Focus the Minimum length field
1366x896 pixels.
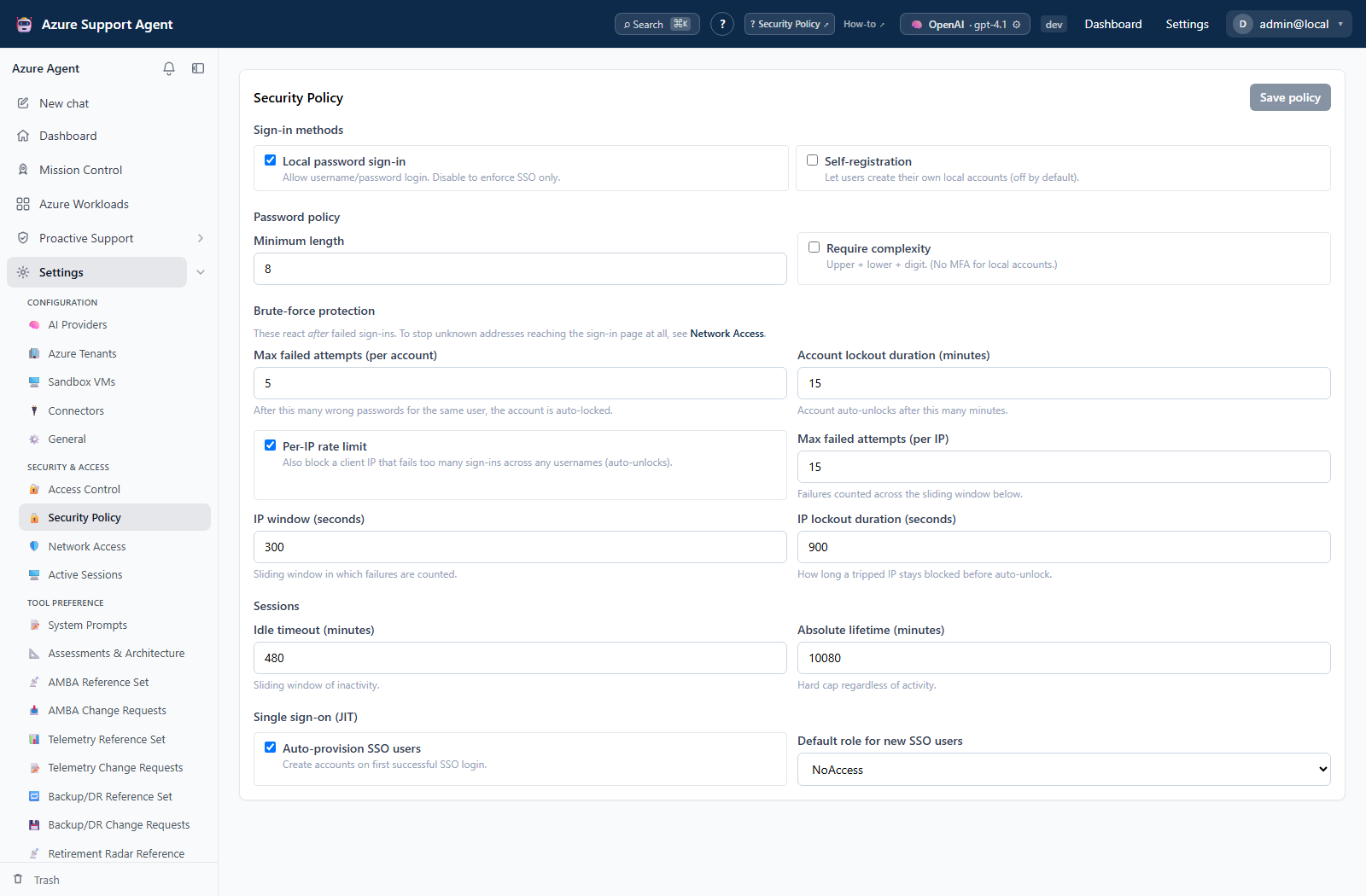click(x=520, y=269)
